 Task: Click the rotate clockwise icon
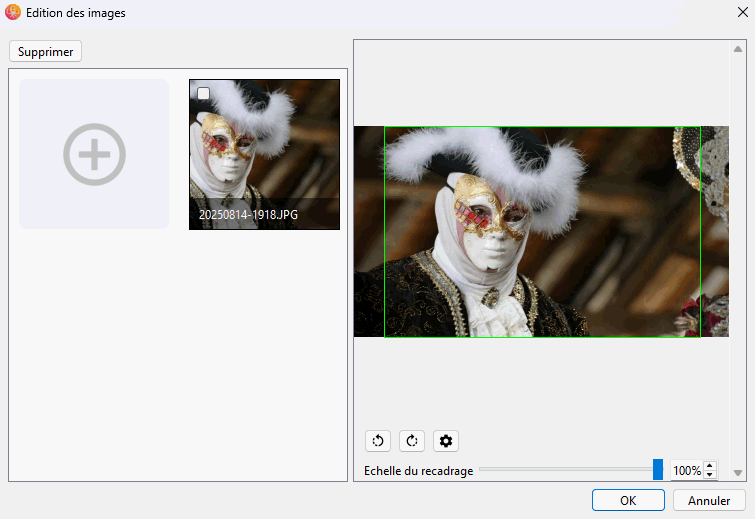412,440
